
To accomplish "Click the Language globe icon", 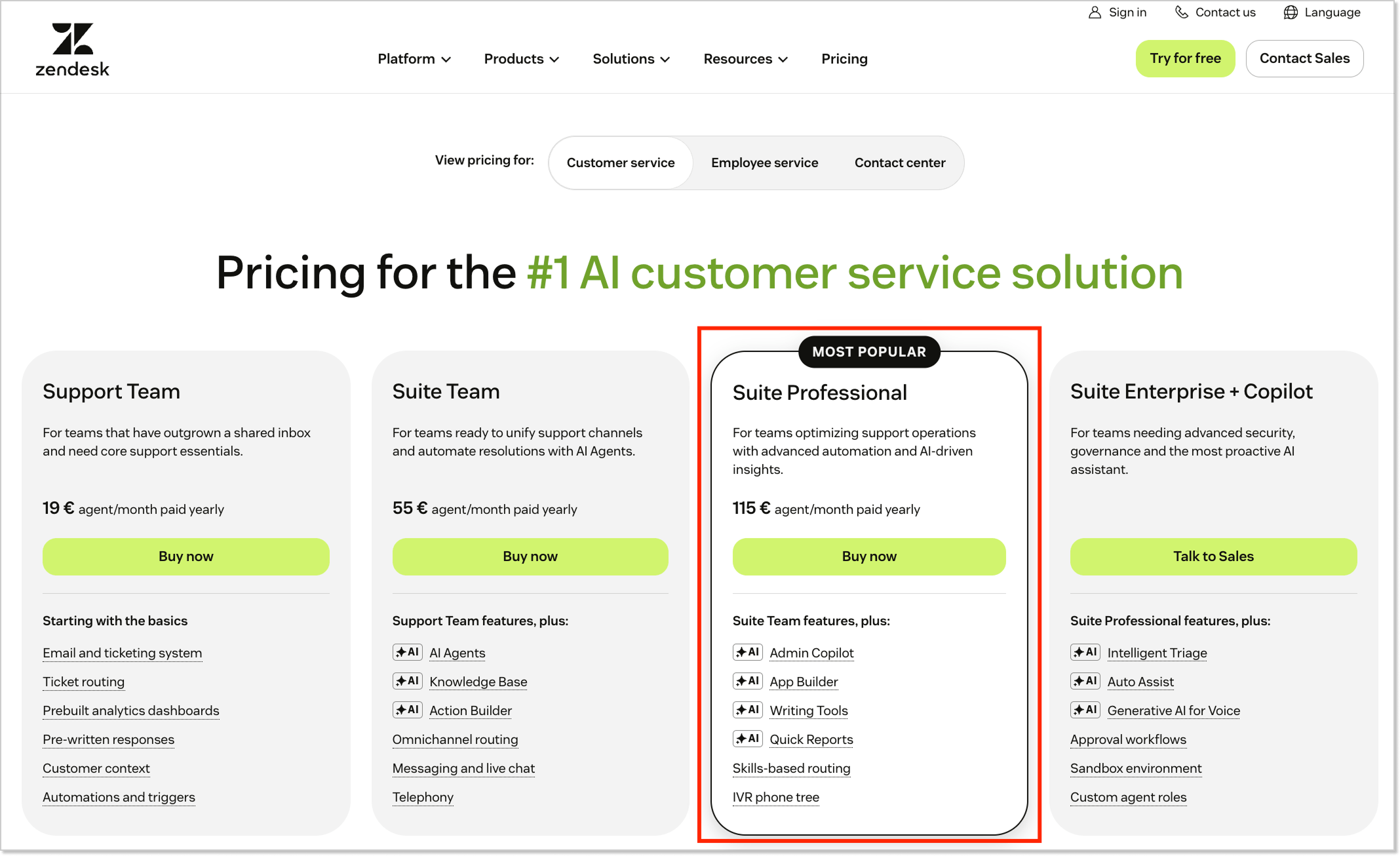I will tap(1291, 12).
